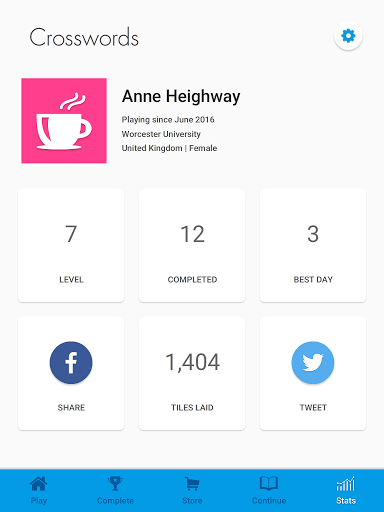Select the Play home icon

(39, 483)
